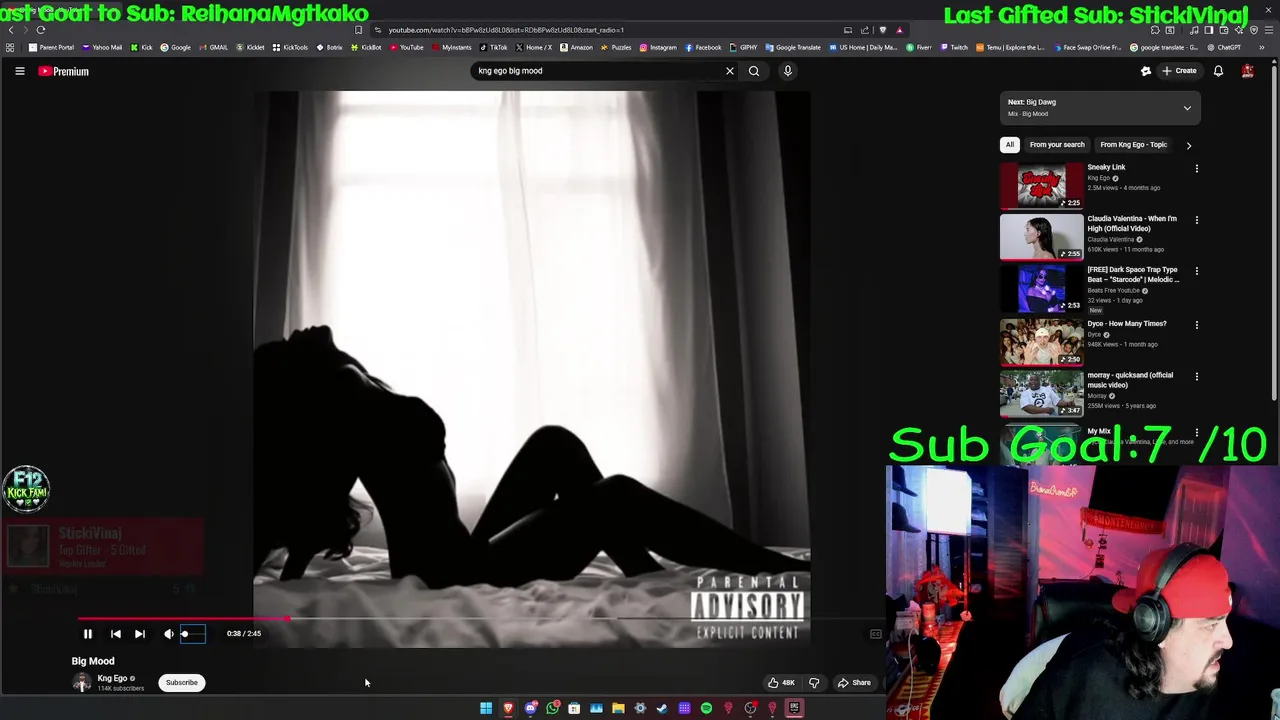
Task: Toggle closed captions in the player
Action: (x=875, y=633)
